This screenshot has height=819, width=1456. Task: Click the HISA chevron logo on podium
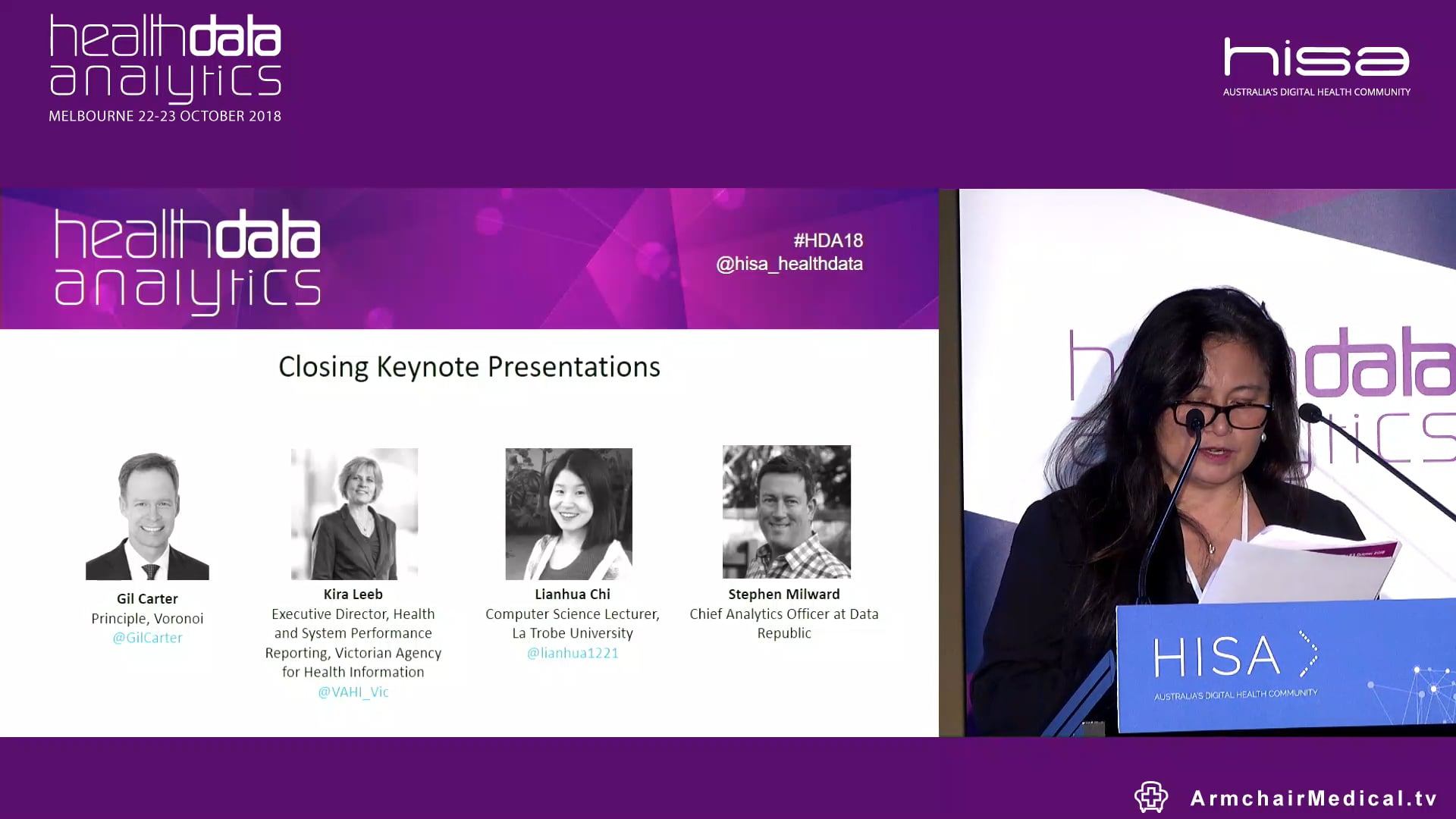click(1235, 656)
